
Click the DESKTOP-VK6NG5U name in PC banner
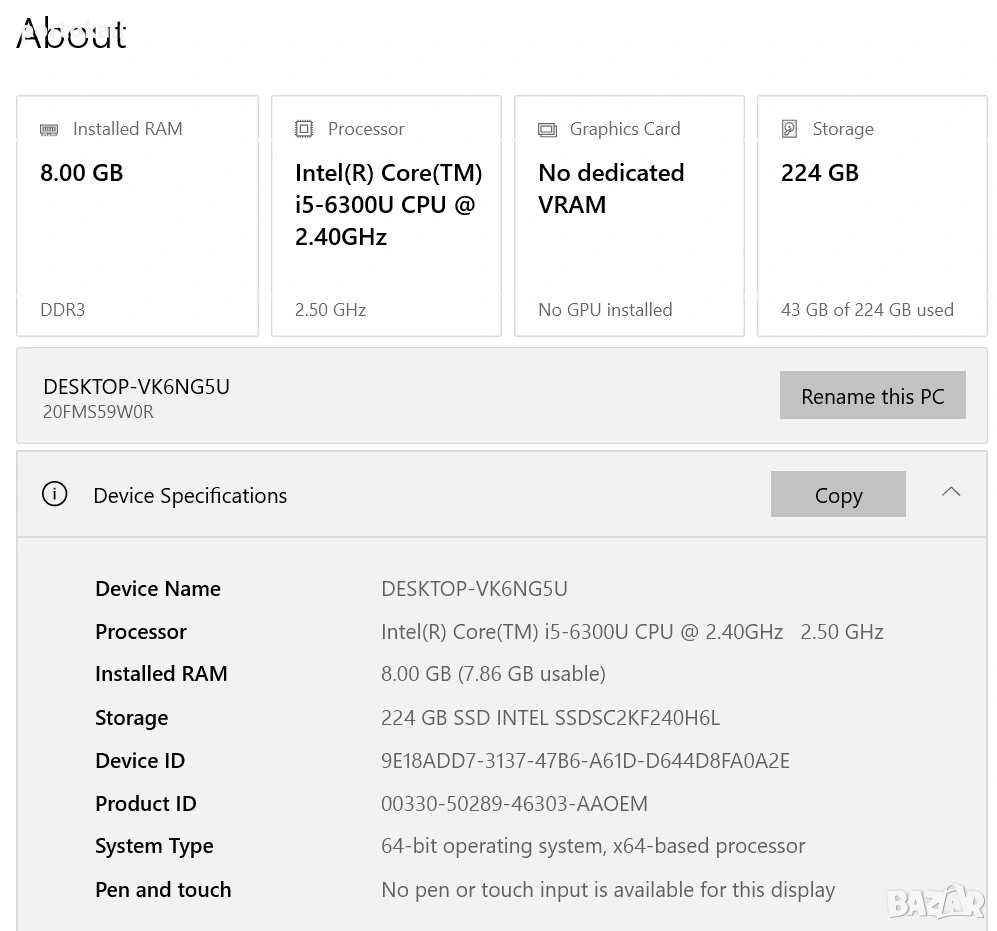click(x=137, y=387)
